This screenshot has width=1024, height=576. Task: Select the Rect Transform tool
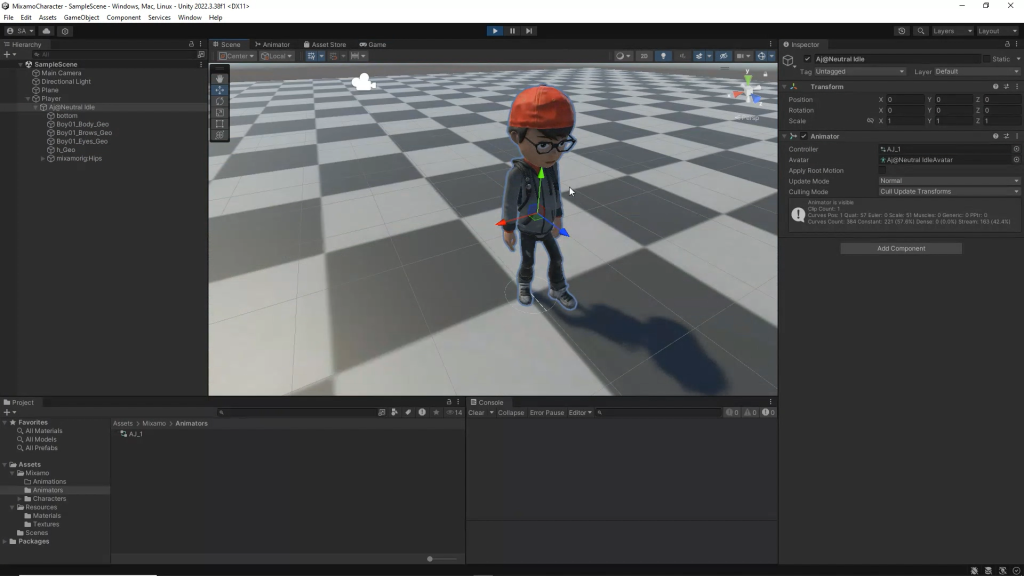pos(219,124)
